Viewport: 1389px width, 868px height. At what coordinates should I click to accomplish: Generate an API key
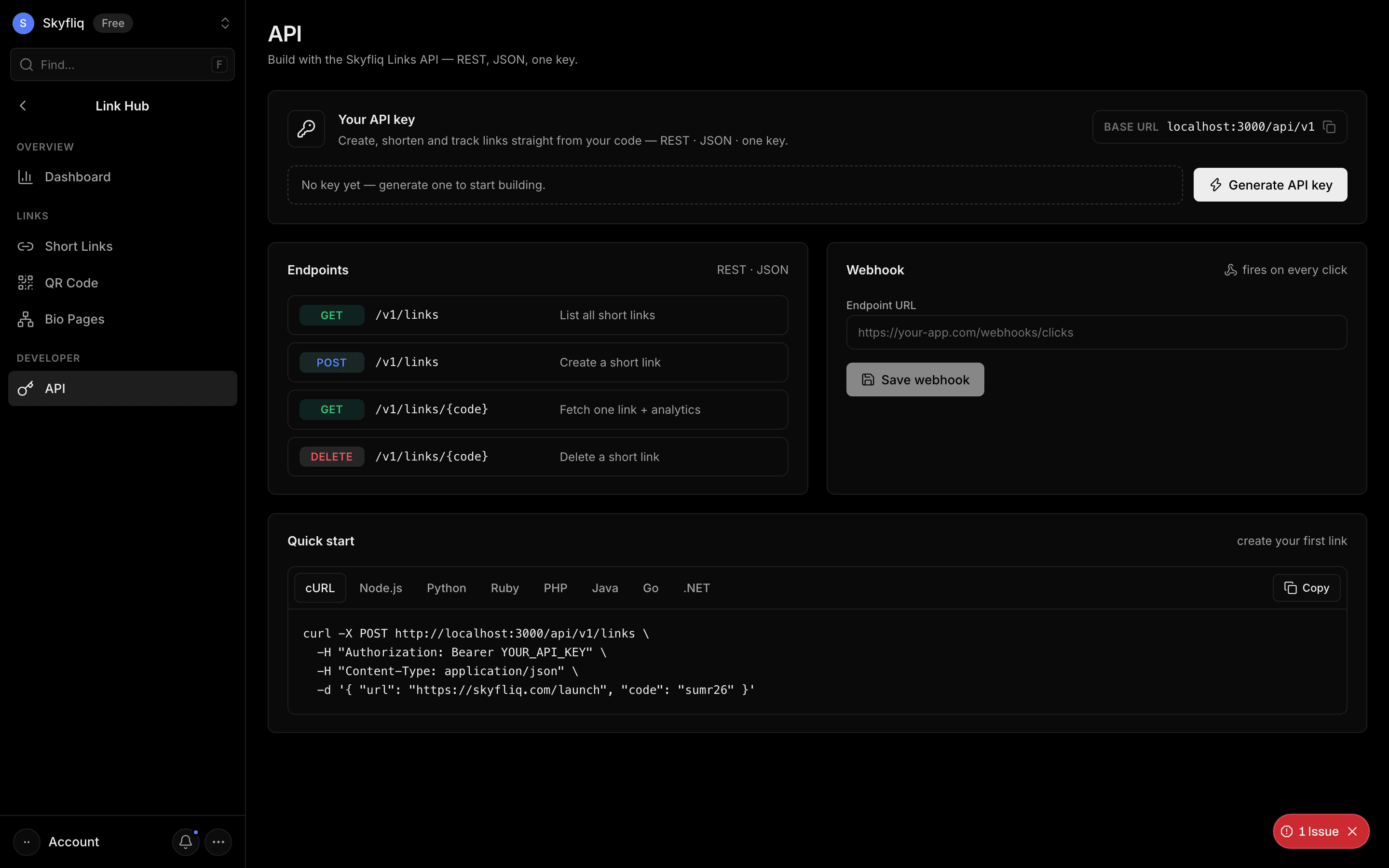pyautogui.click(x=1270, y=185)
